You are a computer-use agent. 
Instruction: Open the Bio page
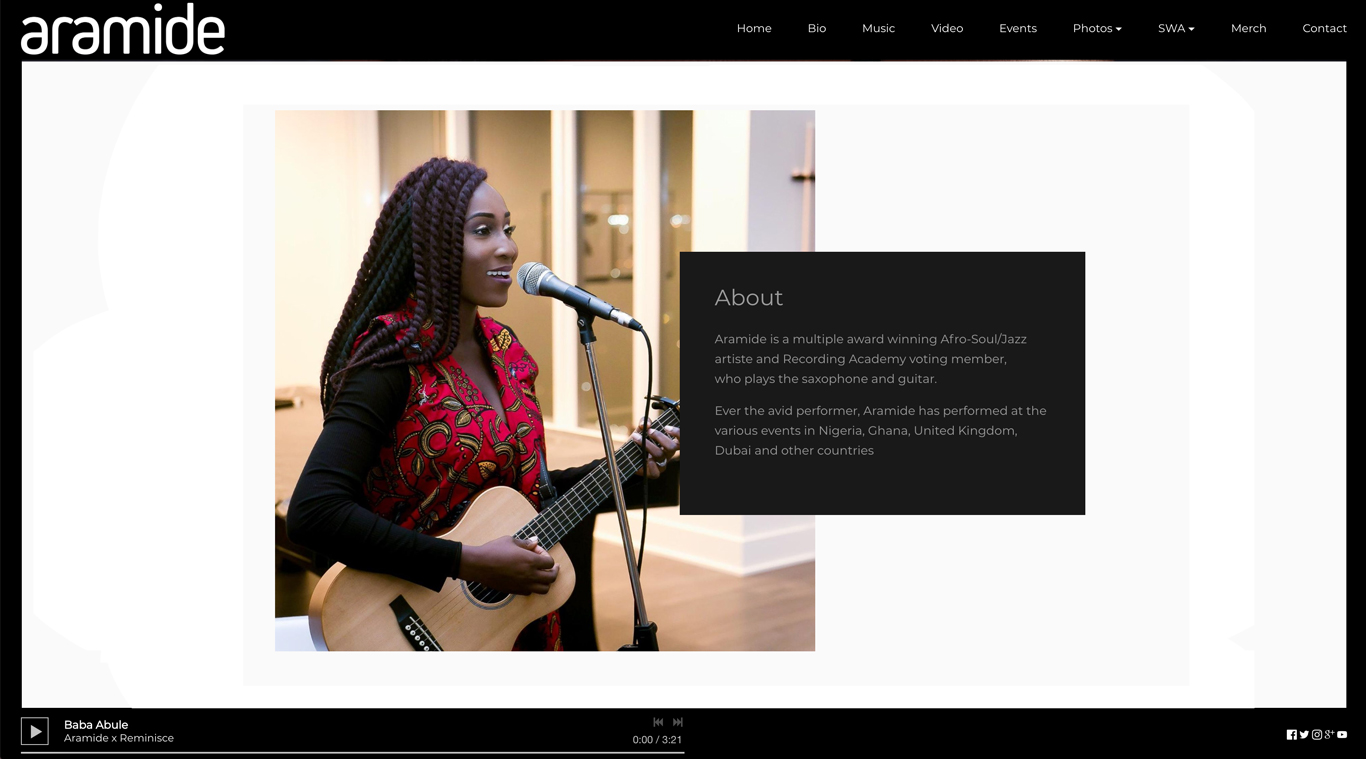coord(817,28)
